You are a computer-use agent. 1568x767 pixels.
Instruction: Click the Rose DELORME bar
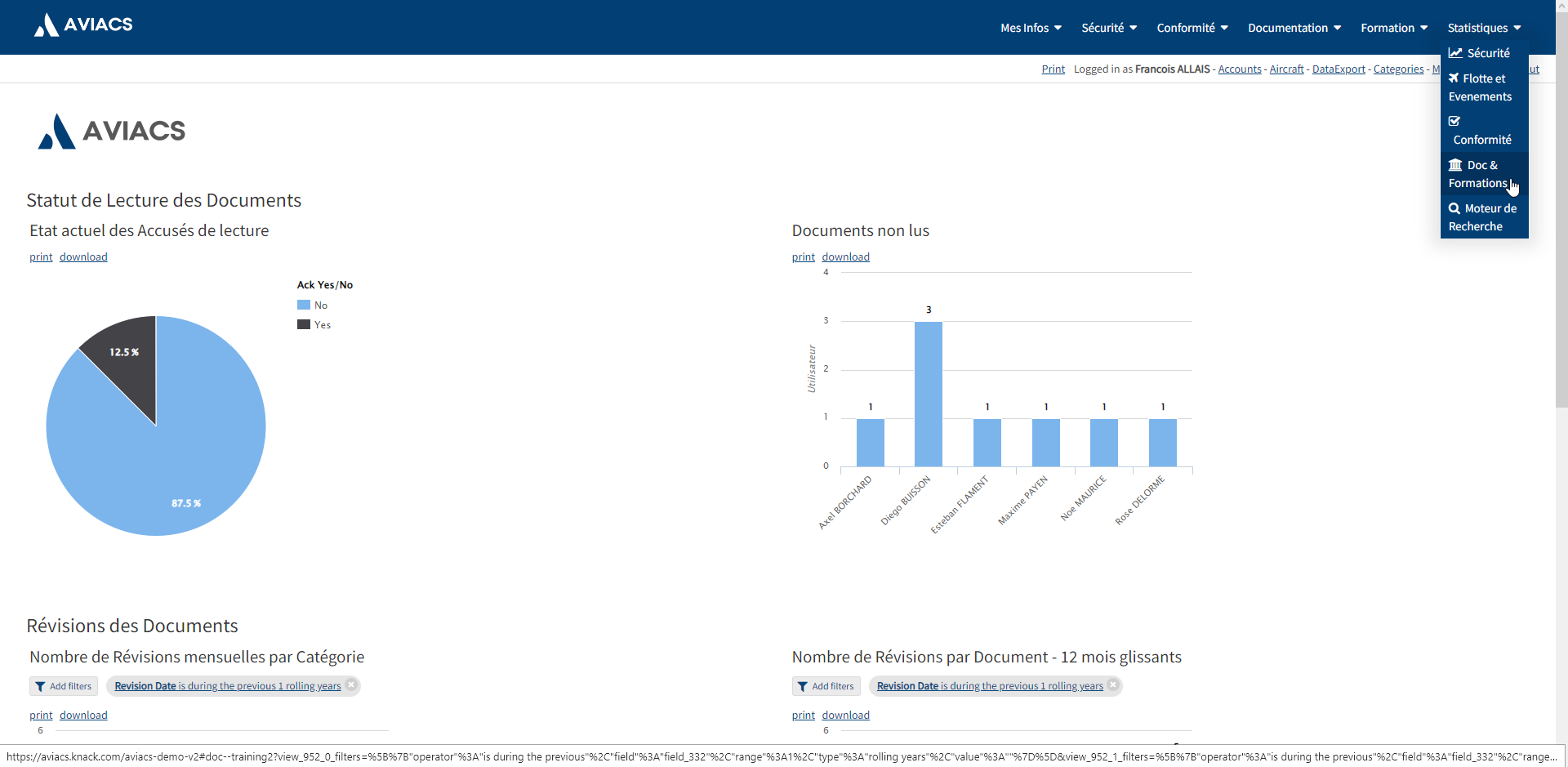1163,443
